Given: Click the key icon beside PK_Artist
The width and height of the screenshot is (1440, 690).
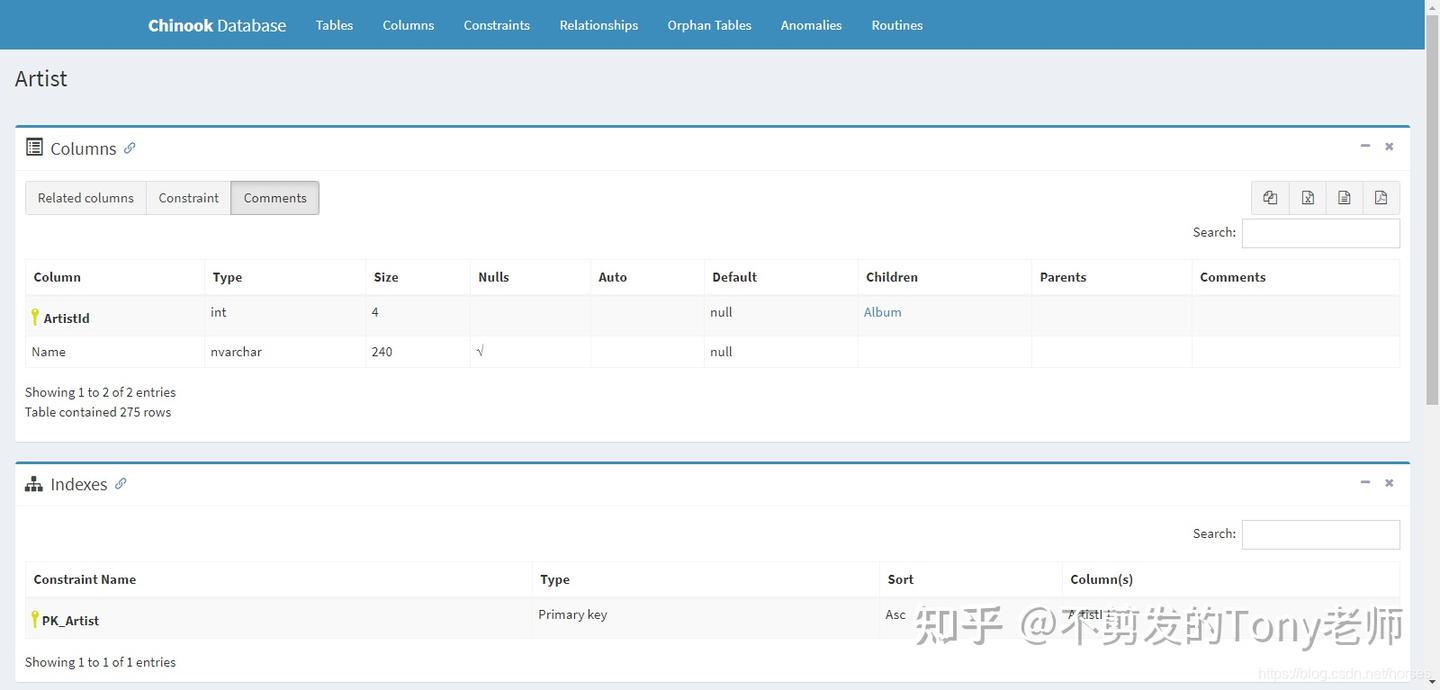Looking at the screenshot, I should 34,620.
